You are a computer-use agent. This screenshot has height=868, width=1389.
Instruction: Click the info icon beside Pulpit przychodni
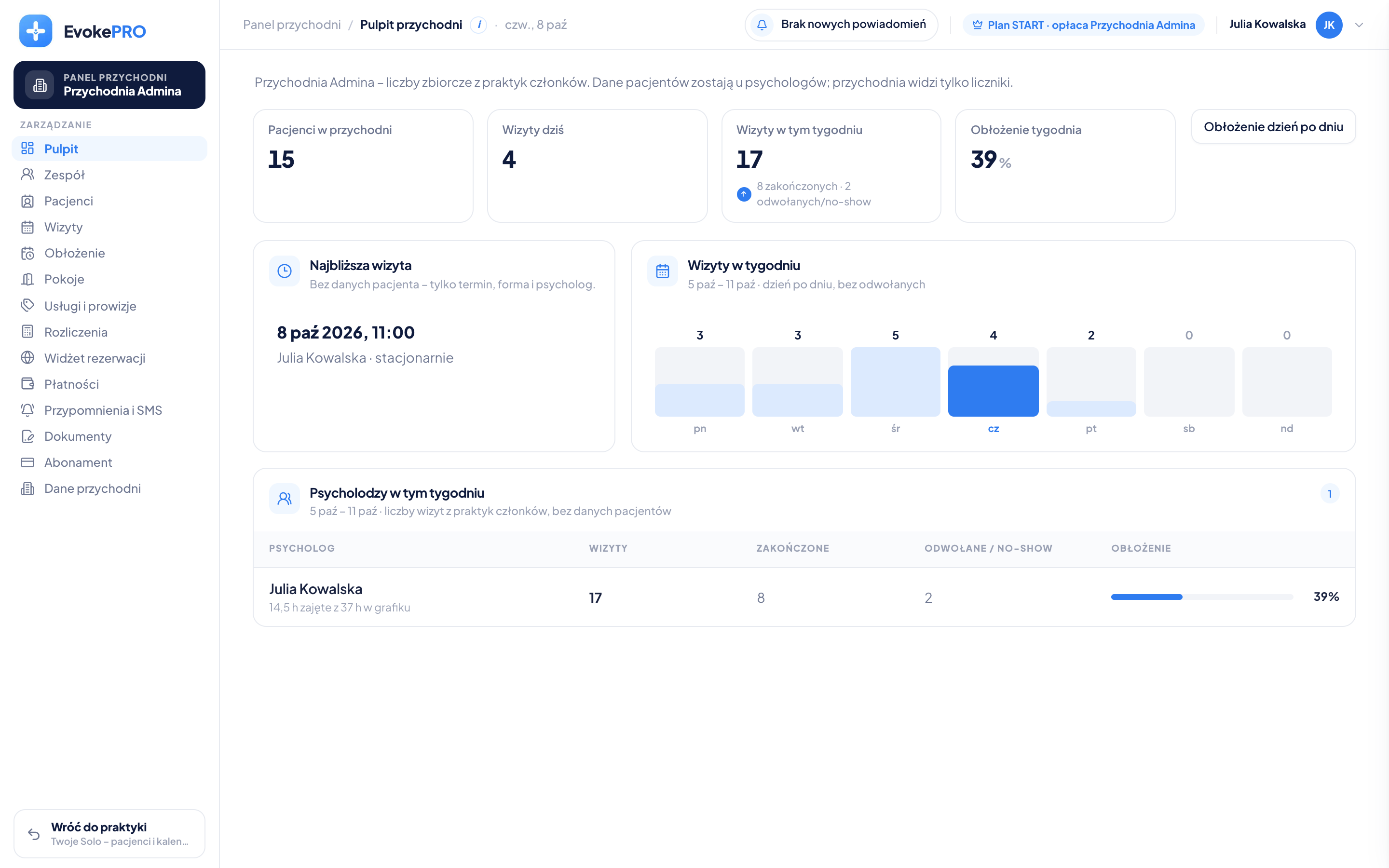pyautogui.click(x=479, y=25)
